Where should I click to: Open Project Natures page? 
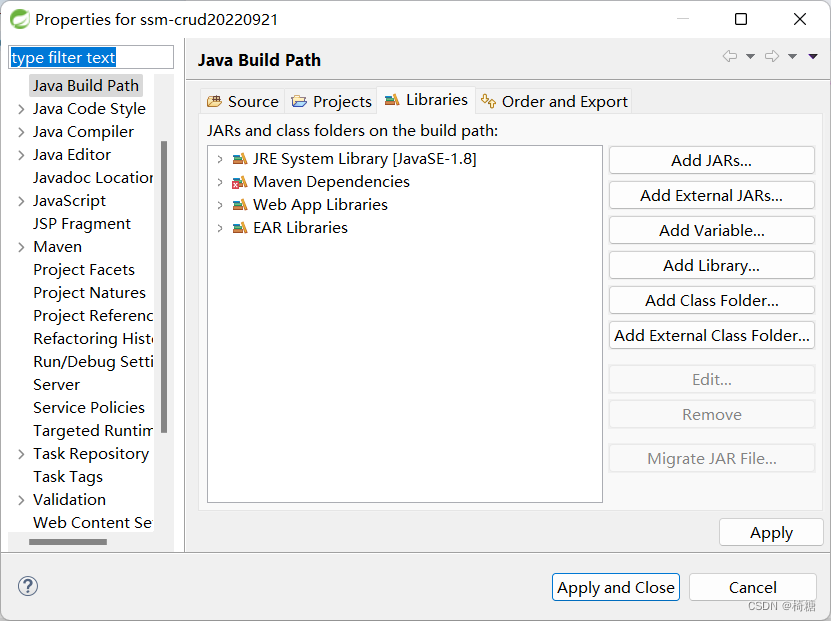(89, 292)
